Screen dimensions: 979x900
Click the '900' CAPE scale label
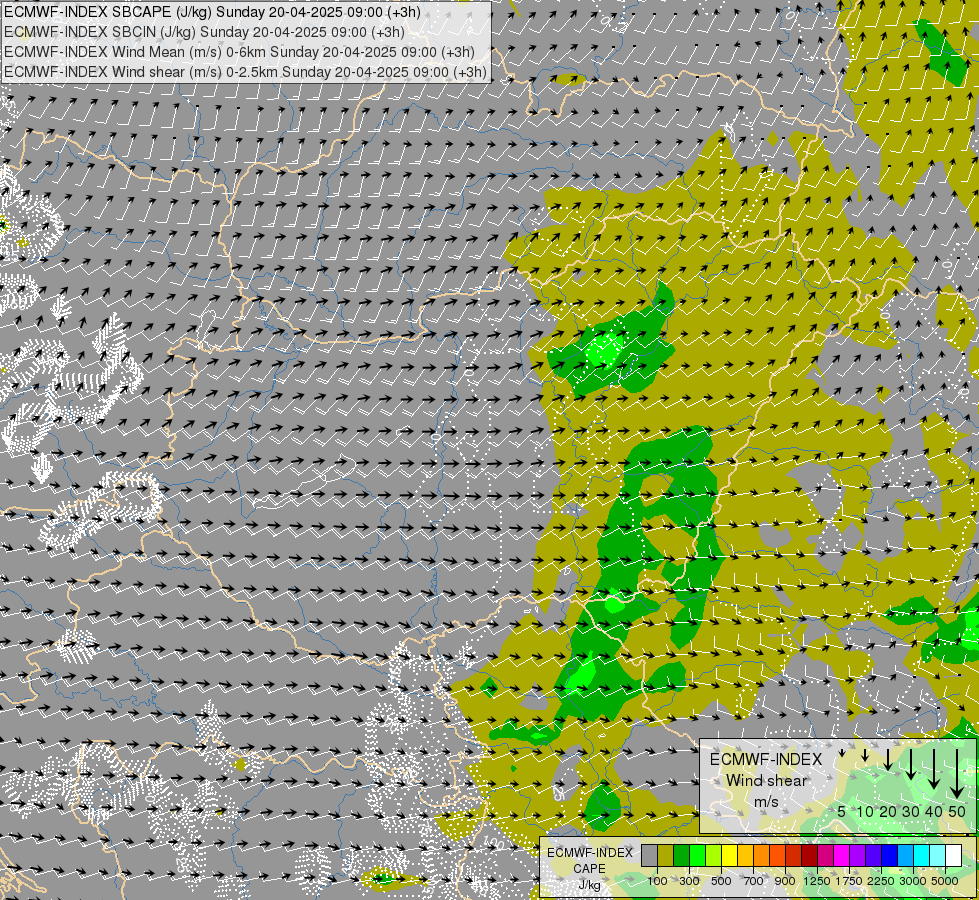point(785,881)
